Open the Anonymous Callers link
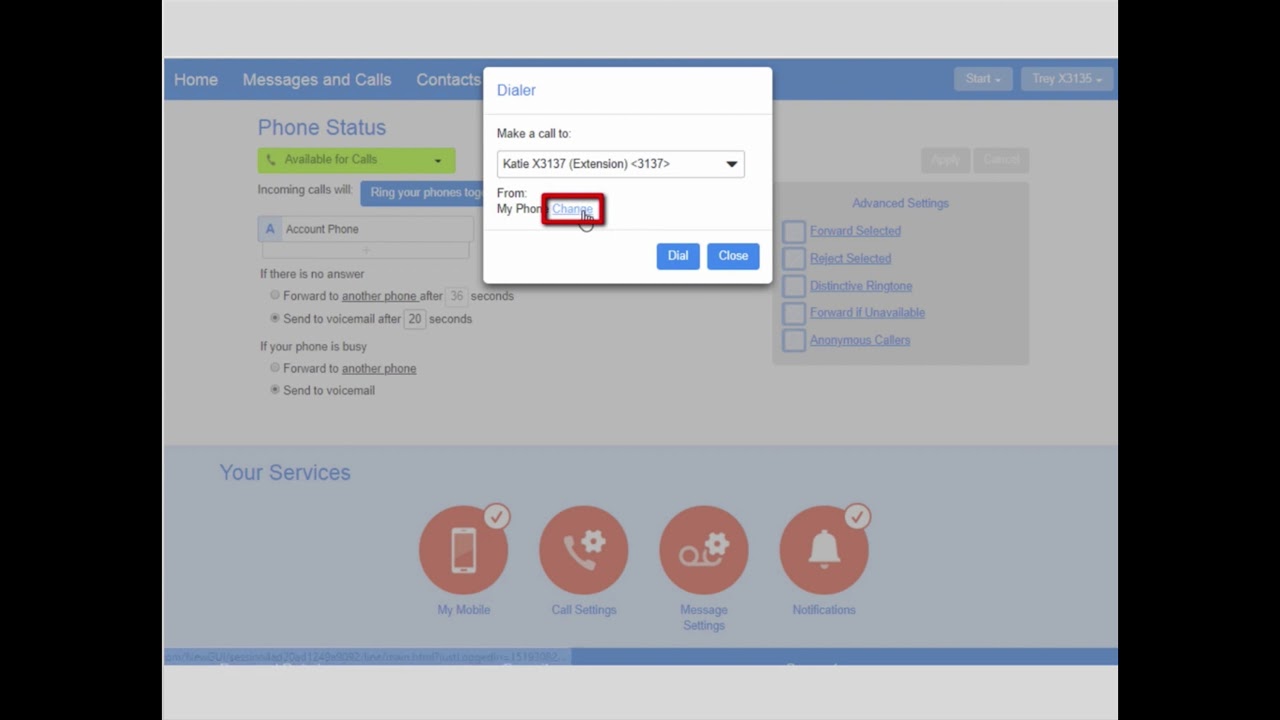Viewport: 1280px width, 720px height. click(860, 340)
